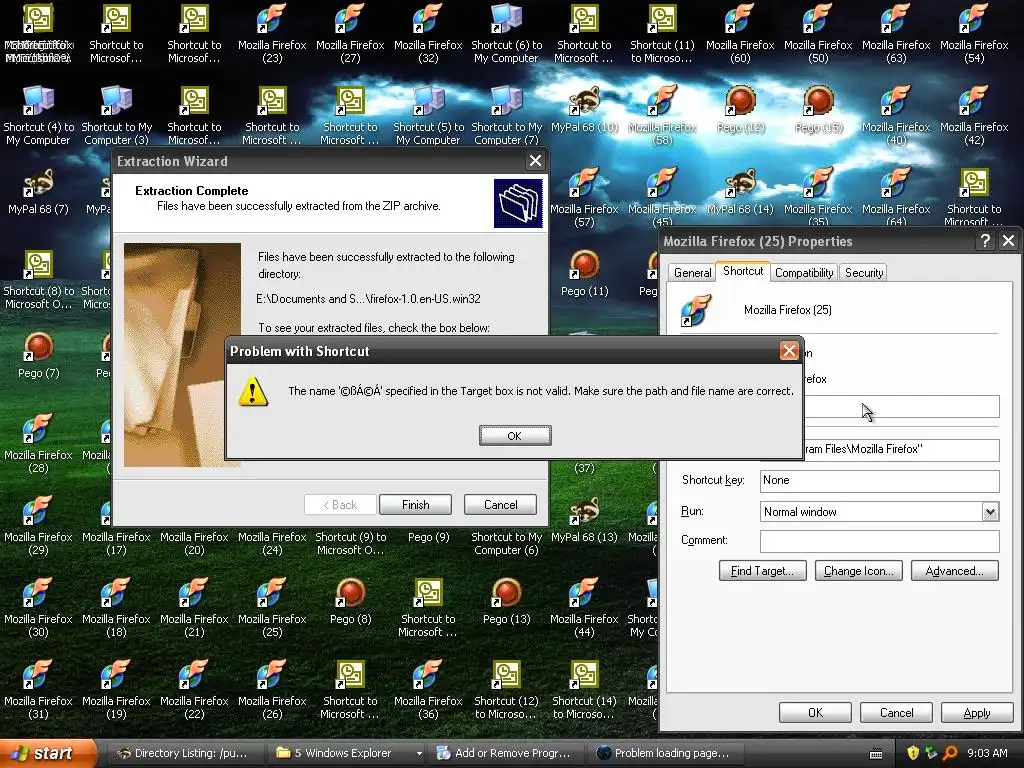Open the Security tab in Properties
The width and height of the screenshot is (1024, 768).
(863, 272)
